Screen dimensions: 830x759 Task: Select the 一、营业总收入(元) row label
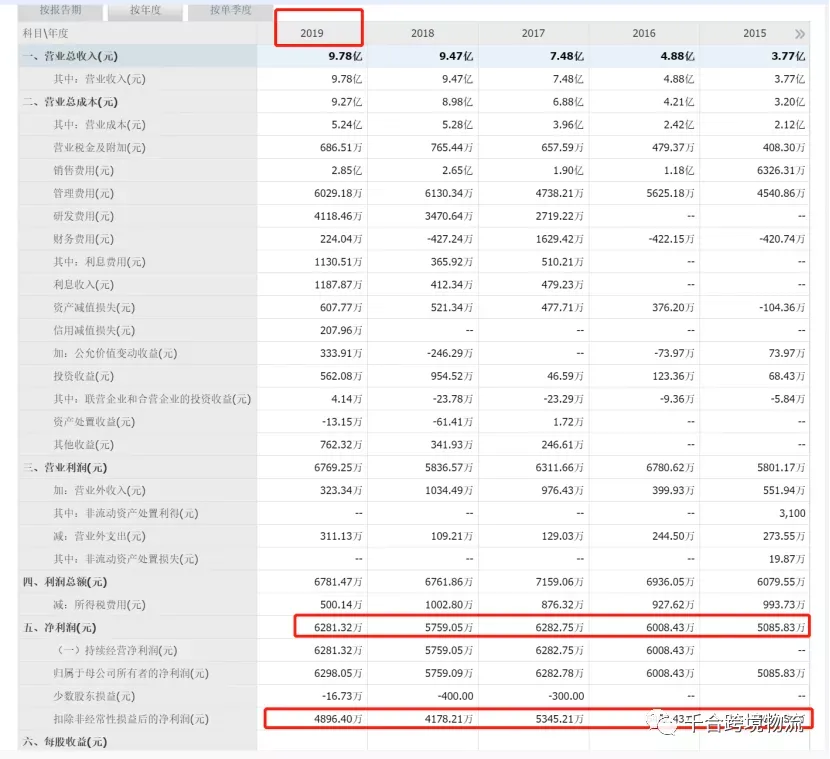click(x=70, y=56)
